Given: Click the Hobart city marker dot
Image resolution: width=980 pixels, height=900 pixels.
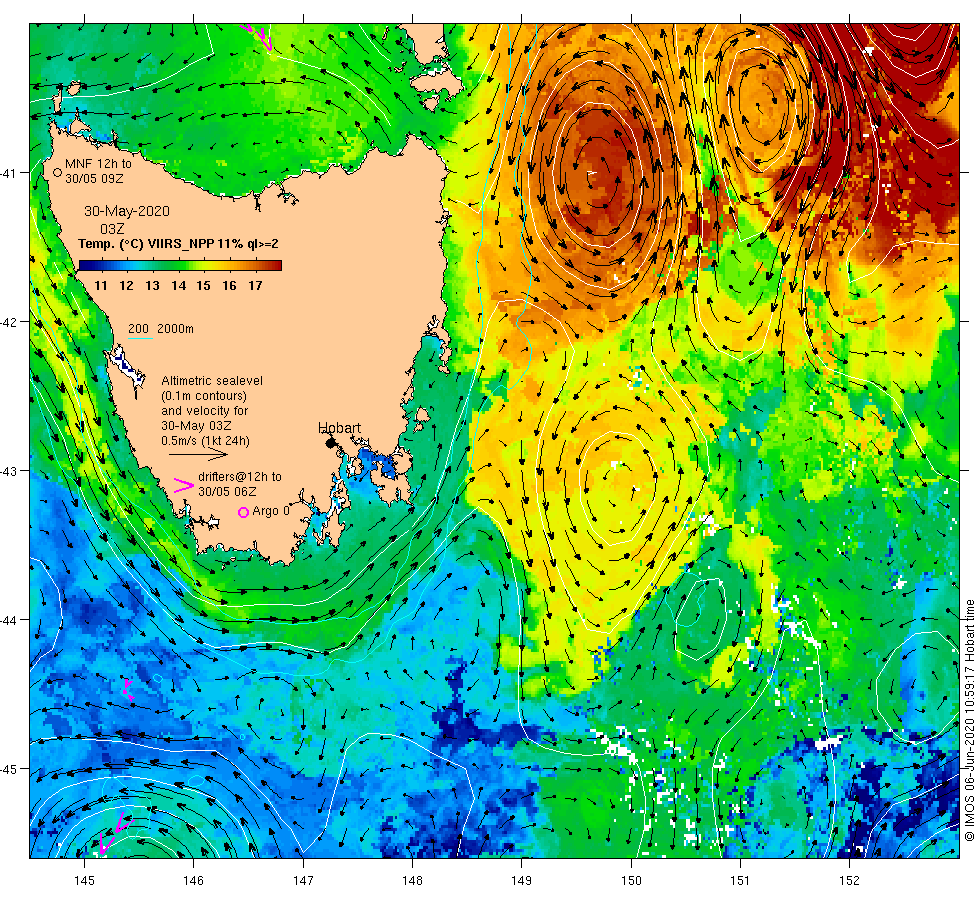Looking at the screenshot, I should (331, 443).
